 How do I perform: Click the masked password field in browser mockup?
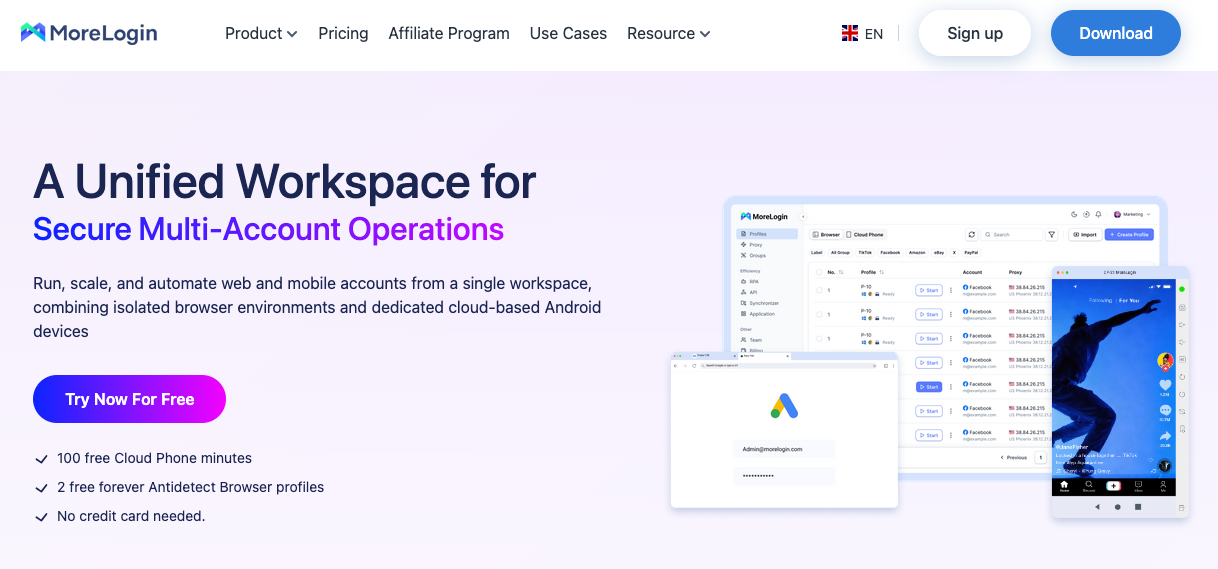[784, 476]
